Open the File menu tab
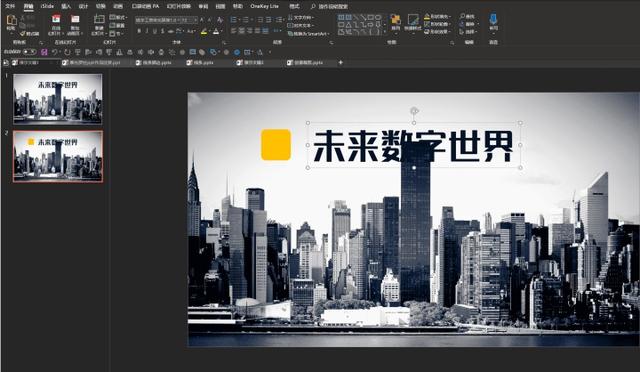The image size is (640, 372). pyautogui.click(x=10, y=6)
